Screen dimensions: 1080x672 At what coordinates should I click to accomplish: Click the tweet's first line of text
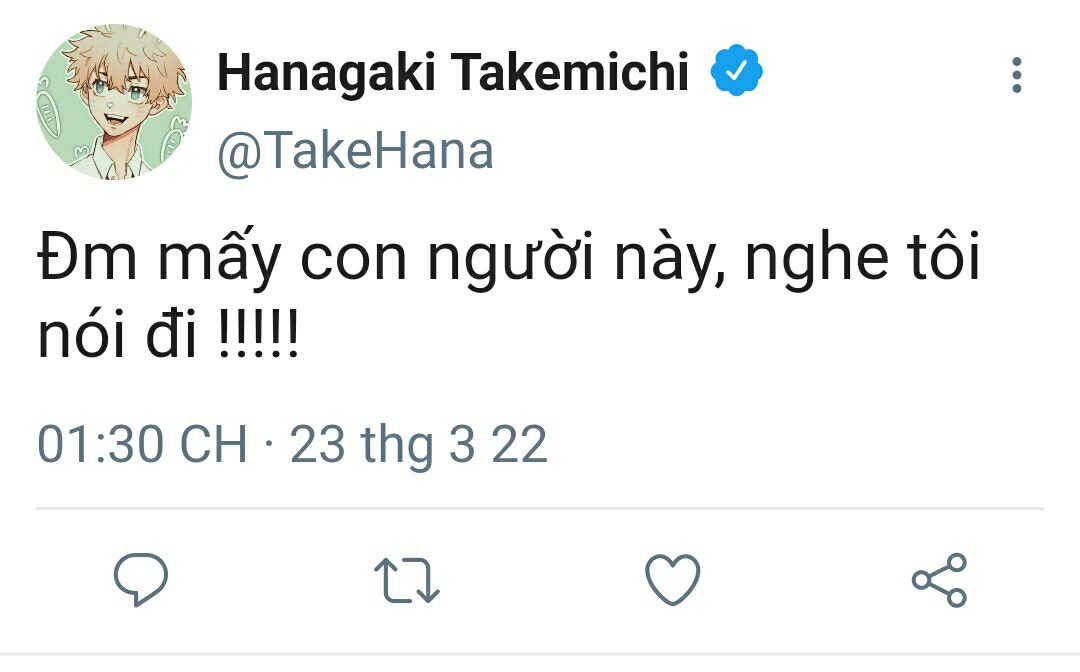[510, 259]
